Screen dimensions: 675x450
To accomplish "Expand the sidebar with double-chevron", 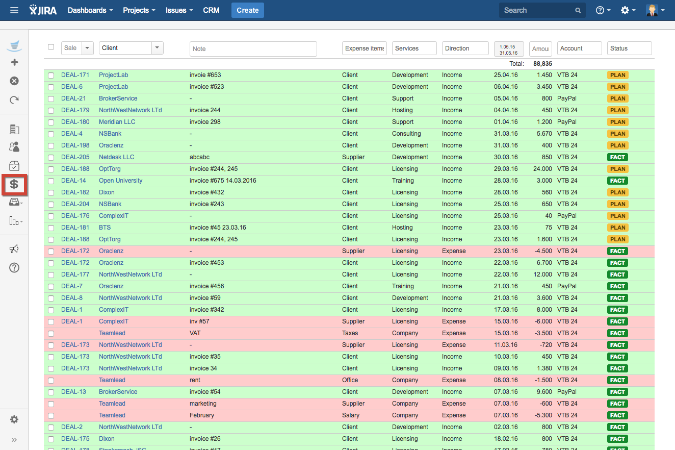I will [14, 440].
